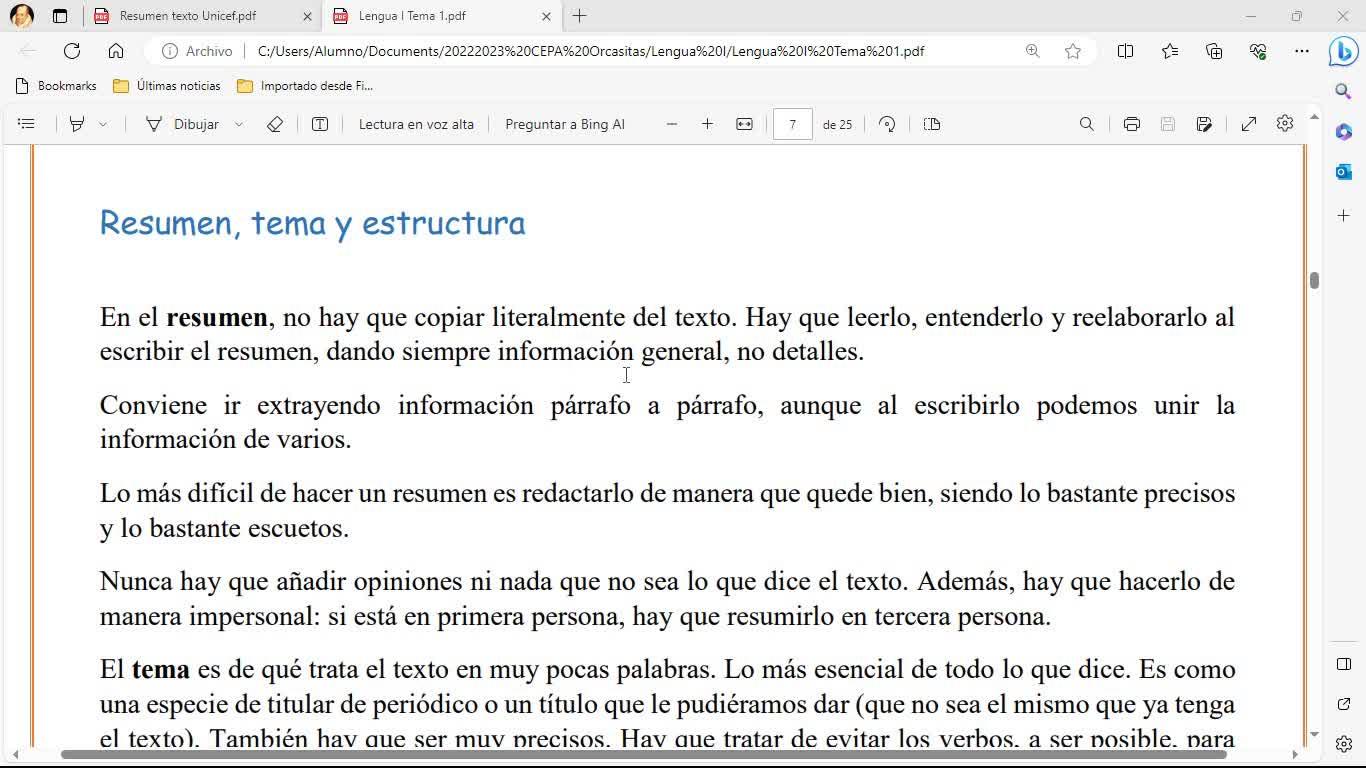The width and height of the screenshot is (1366, 768).
Task: Zoom out the PDF with the minus icon
Action: point(672,124)
